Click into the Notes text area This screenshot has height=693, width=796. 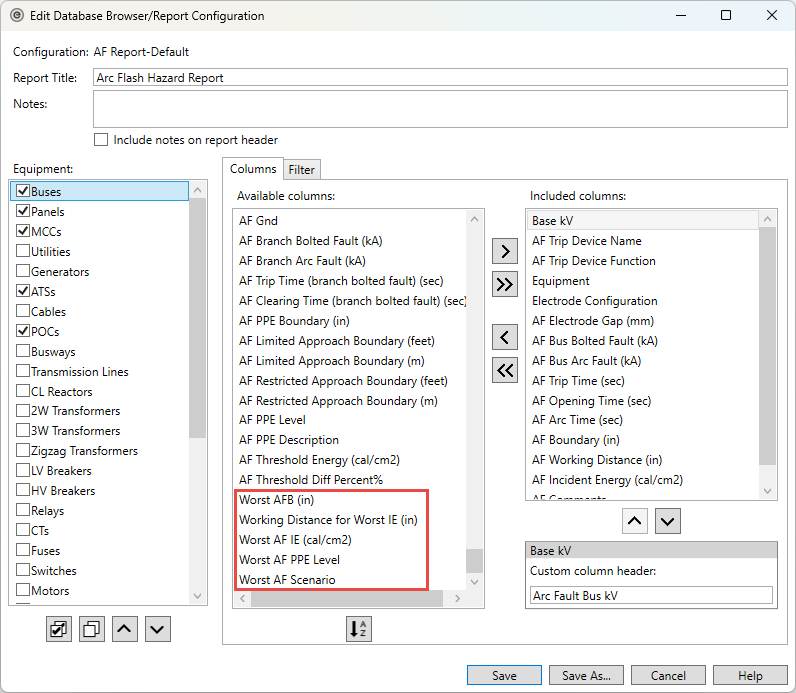click(440, 109)
